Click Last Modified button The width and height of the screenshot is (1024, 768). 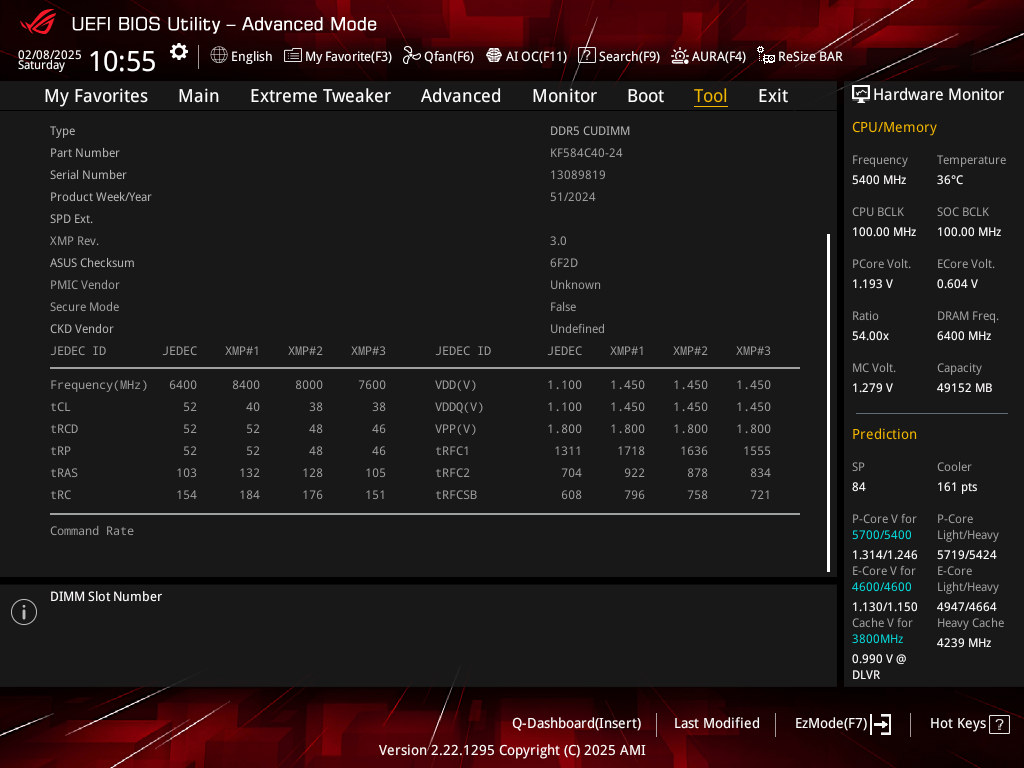[716, 723]
